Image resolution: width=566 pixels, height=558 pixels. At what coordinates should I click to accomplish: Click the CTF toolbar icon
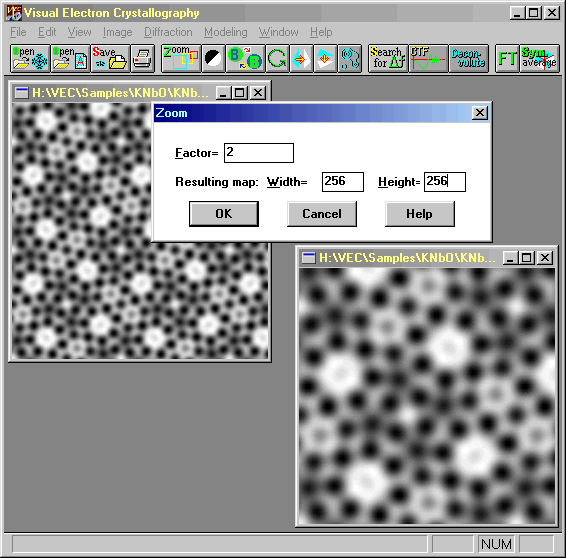428,58
